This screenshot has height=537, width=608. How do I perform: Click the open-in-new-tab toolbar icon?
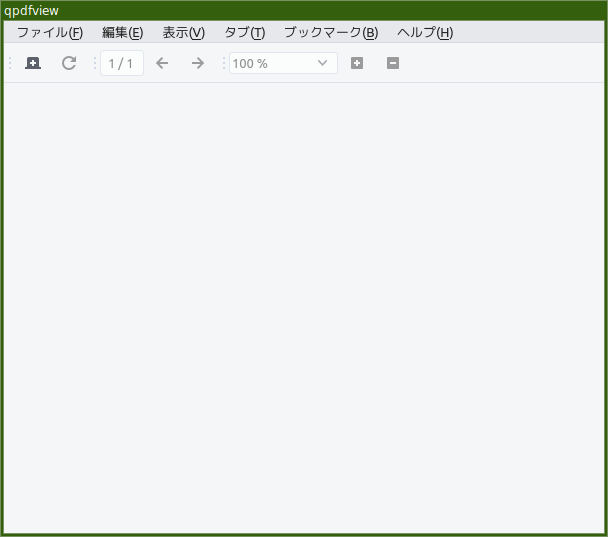tap(33, 63)
